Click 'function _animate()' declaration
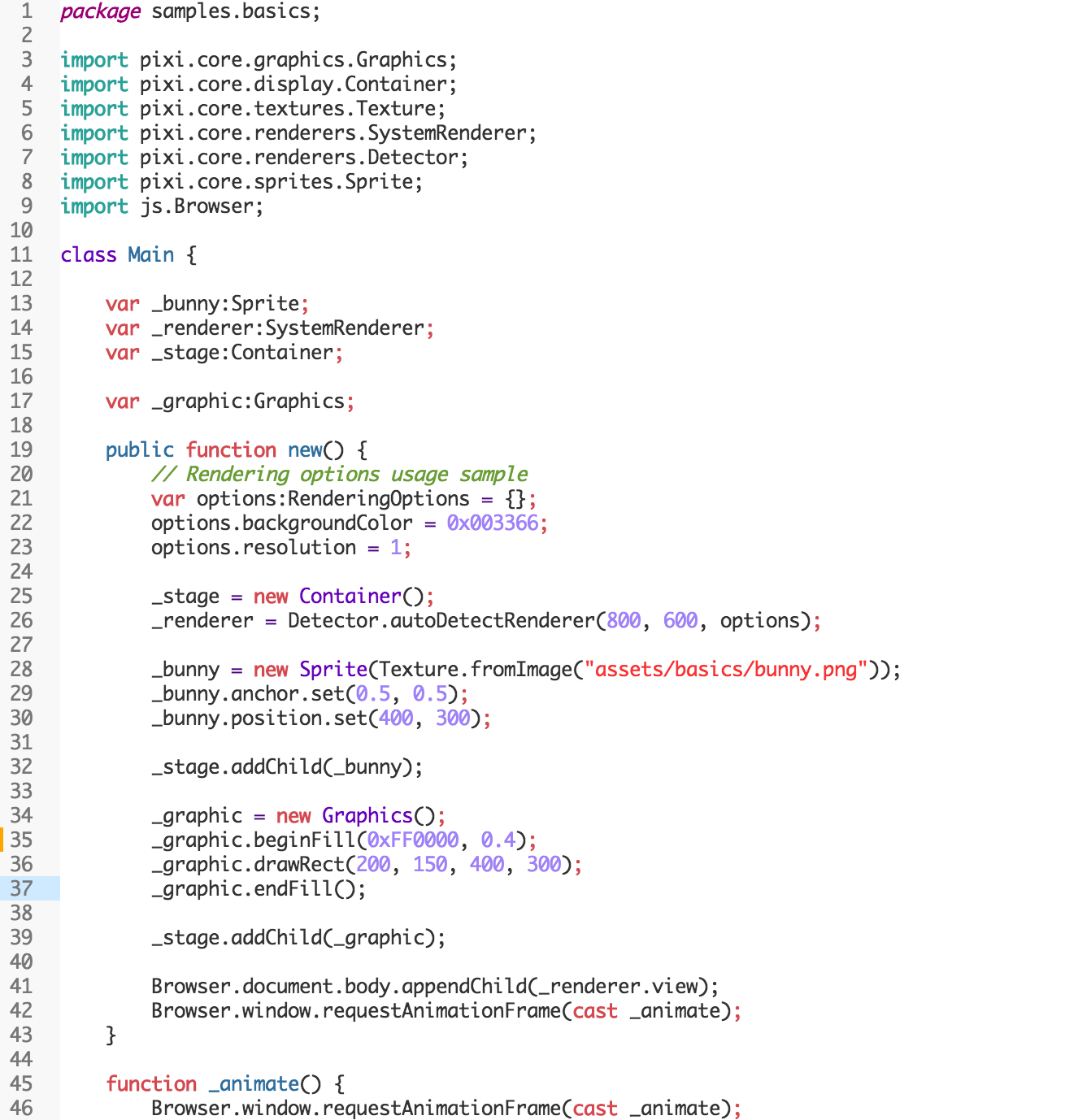Viewport: 1065px width, 1120px height. pyautogui.click(x=214, y=1084)
